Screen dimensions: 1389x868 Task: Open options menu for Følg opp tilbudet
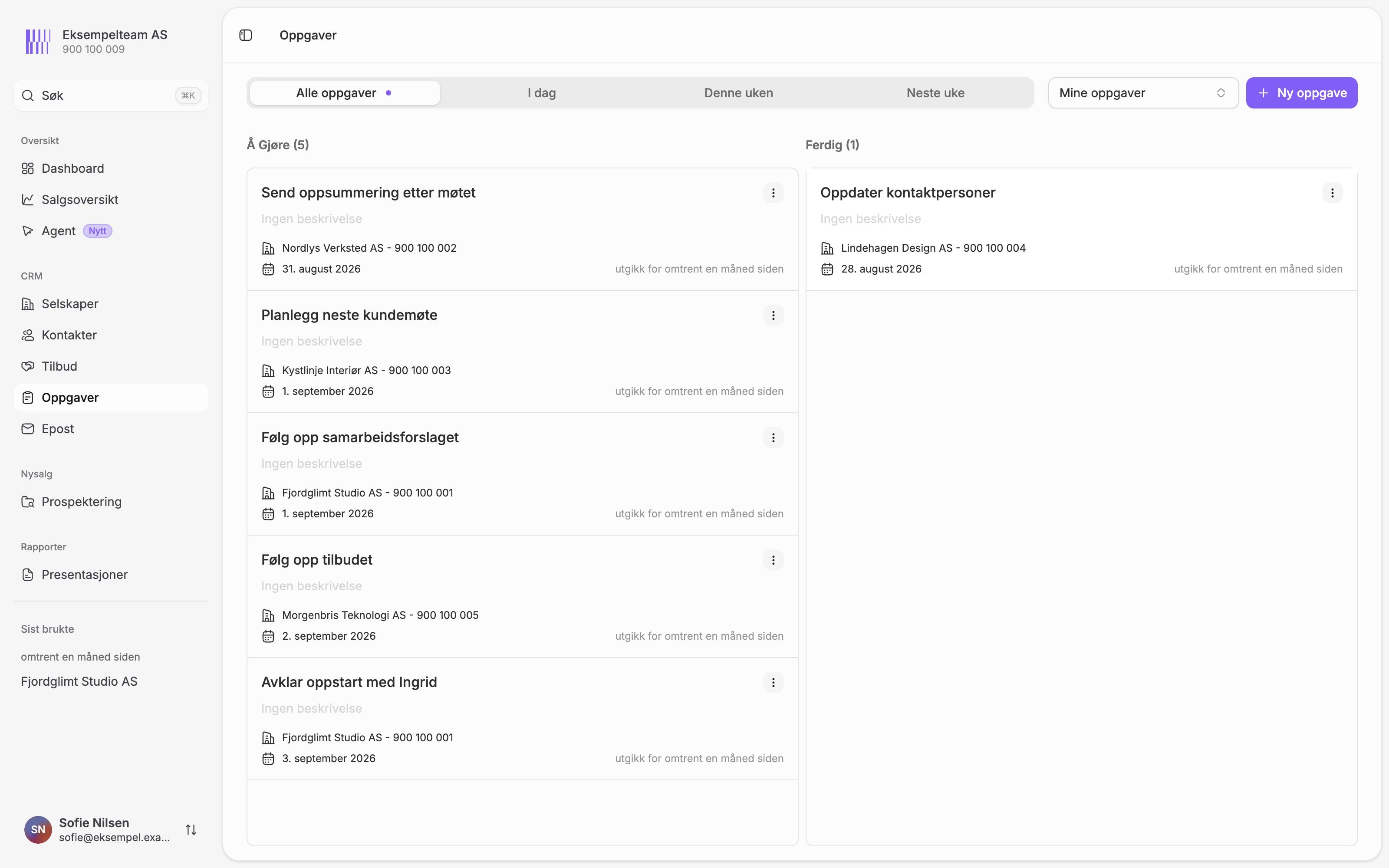[x=773, y=560]
